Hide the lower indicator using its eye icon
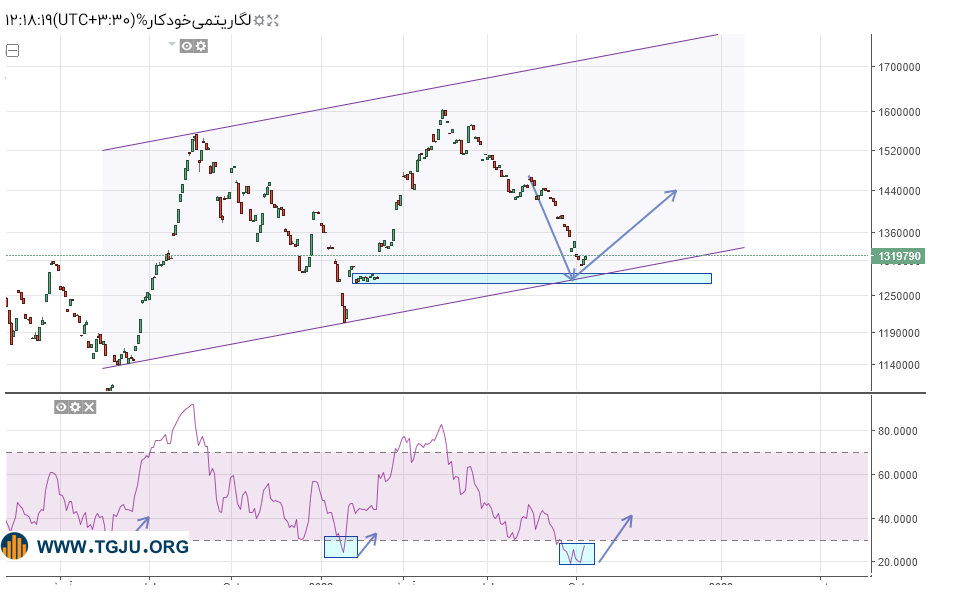Viewport: 953px width, 610px height. 61,407
